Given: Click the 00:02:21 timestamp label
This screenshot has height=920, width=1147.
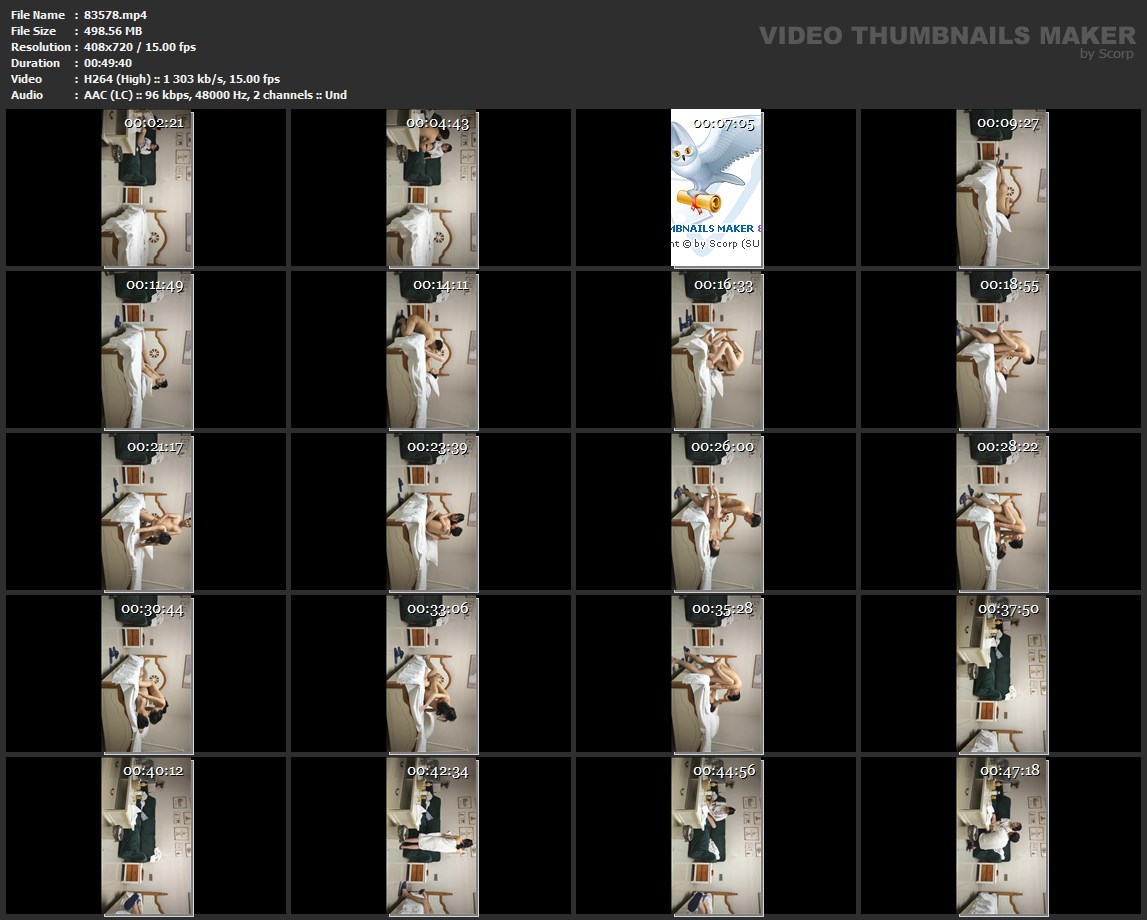Looking at the screenshot, I should [153, 123].
